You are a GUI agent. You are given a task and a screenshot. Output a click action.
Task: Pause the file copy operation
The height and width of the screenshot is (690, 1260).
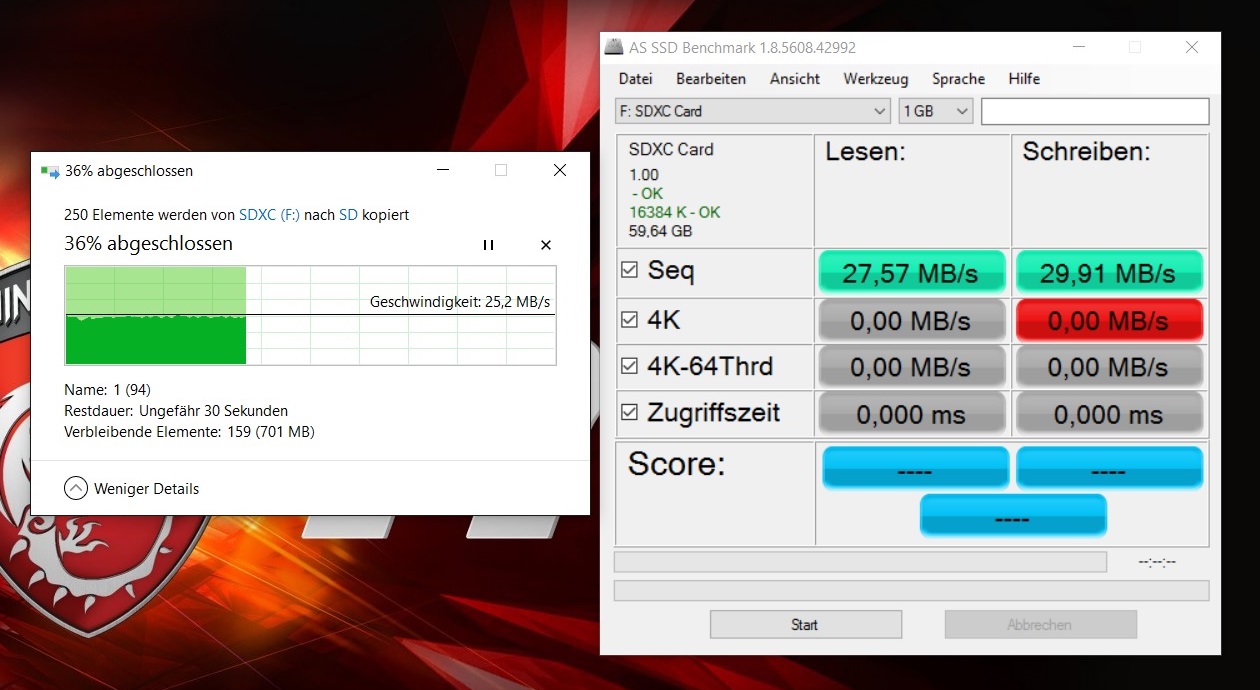click(x=488, y=245)
